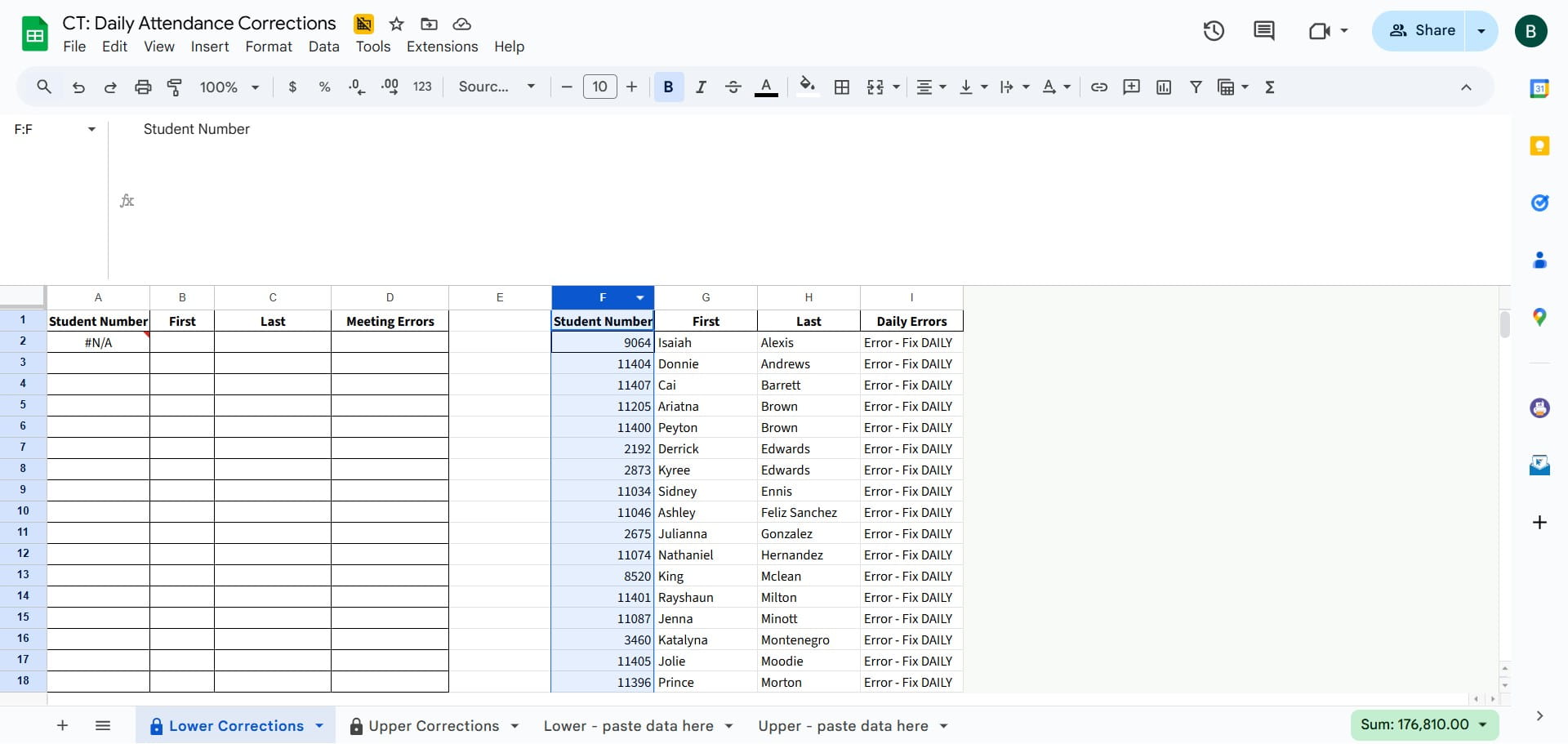Open the Format menu
Image resolution: width=1568 pixels, height=744 pixels.
coord(269,47)
